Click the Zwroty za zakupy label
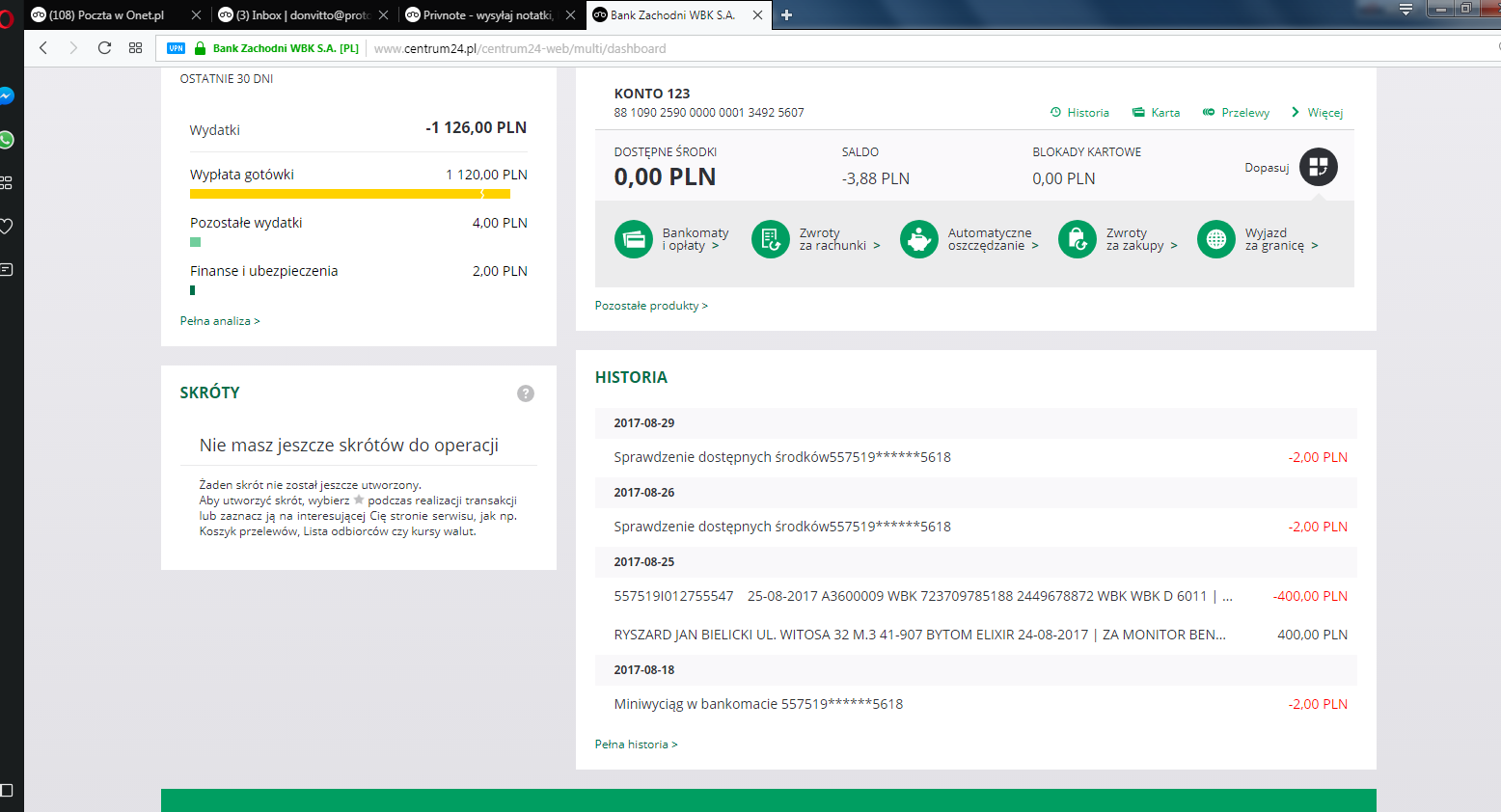 (x=1141, y=239)
